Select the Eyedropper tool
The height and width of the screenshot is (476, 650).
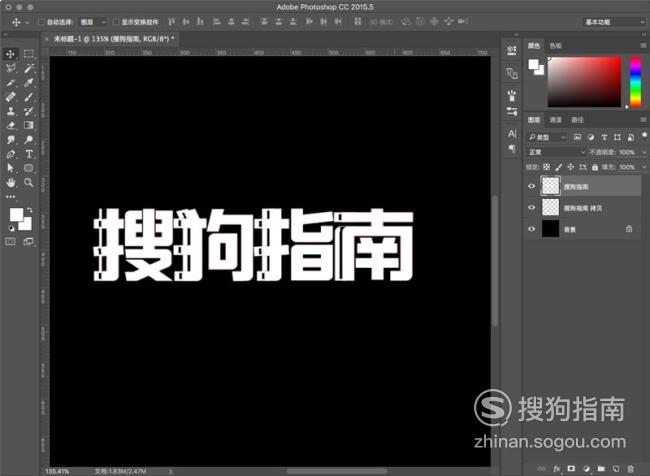tap(29, 83)
